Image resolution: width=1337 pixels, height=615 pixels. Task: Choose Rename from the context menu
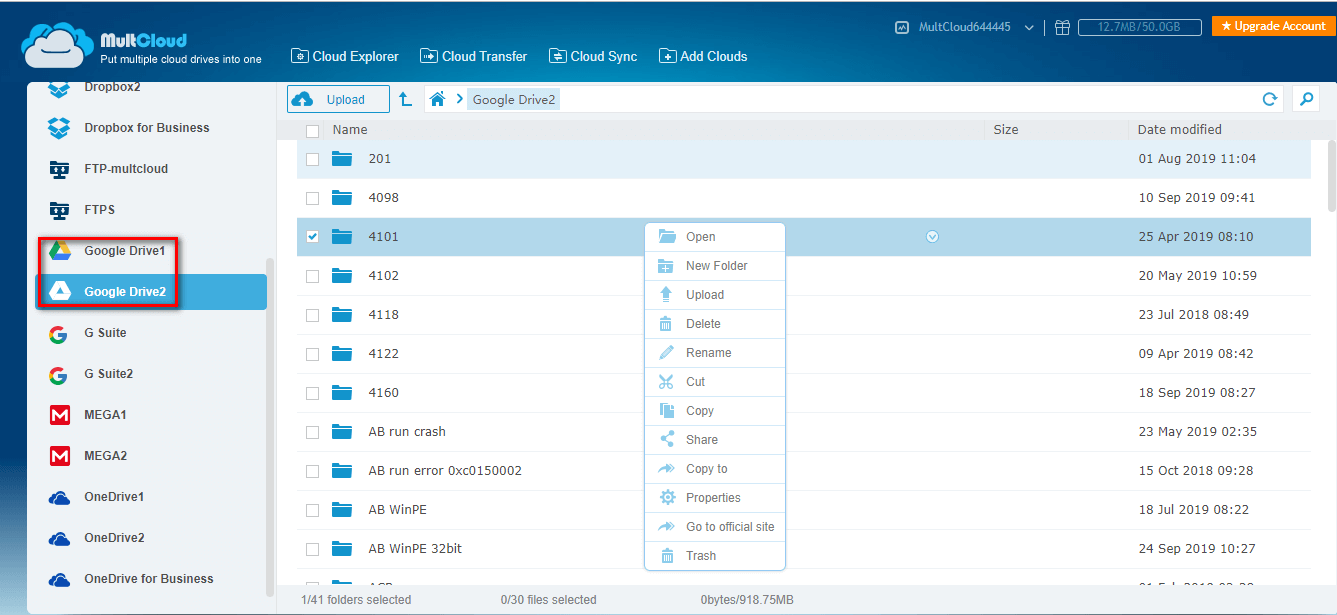tap(708, 353)
